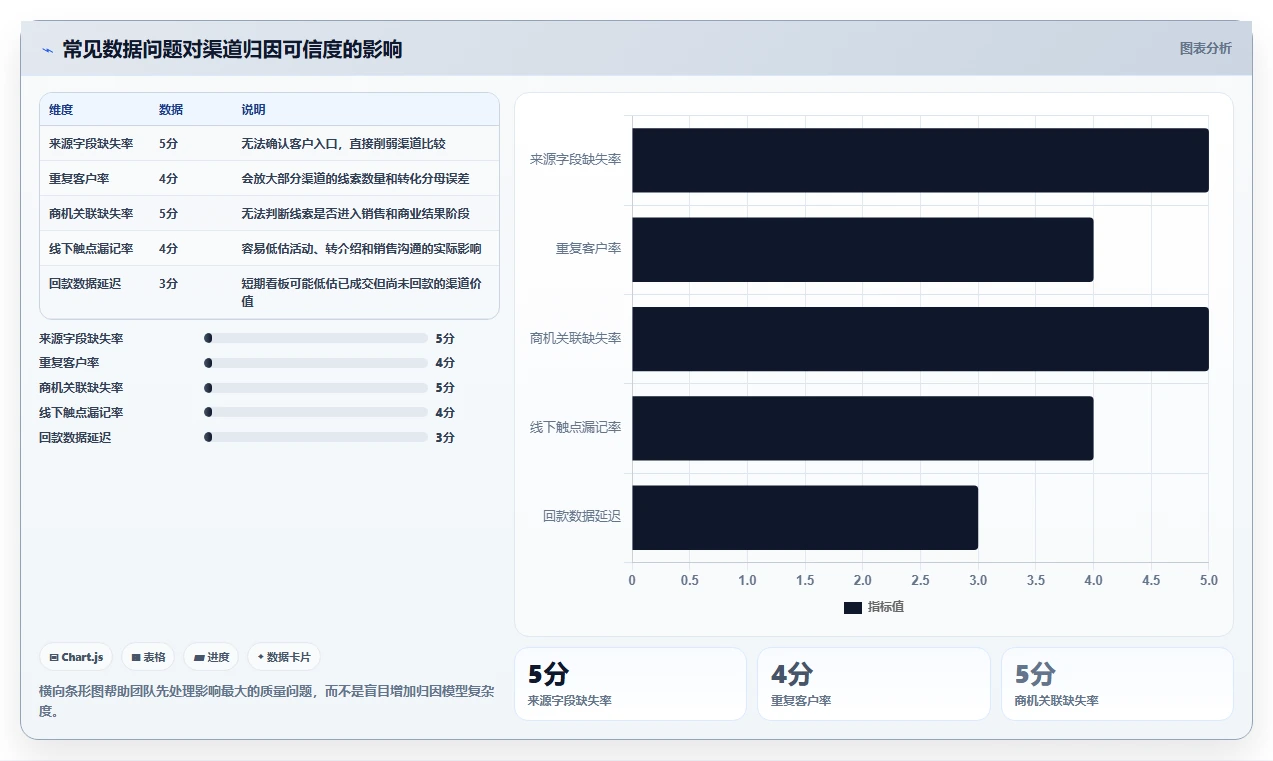Click the 来源字段缺失率 chart bar

[920, 160]
